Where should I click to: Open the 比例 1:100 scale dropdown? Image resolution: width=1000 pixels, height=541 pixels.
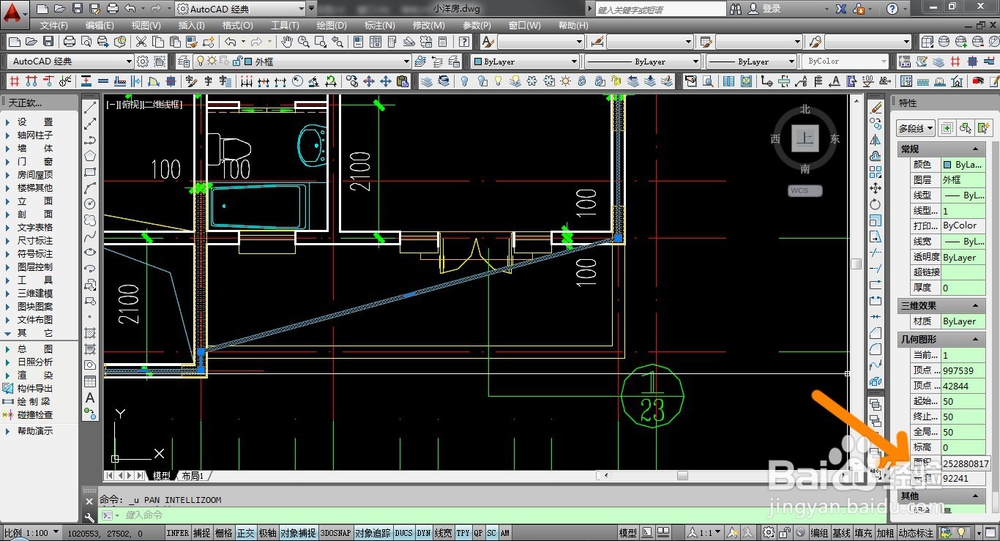click(31, 532)
